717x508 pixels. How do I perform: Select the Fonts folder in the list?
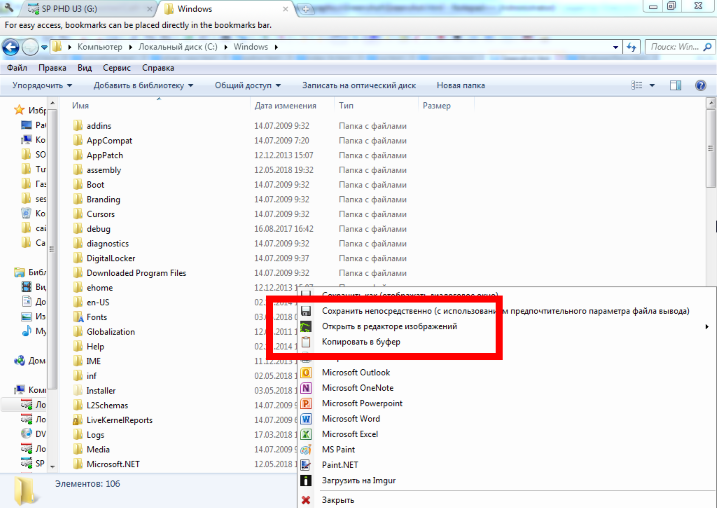(x=96, y=317)
